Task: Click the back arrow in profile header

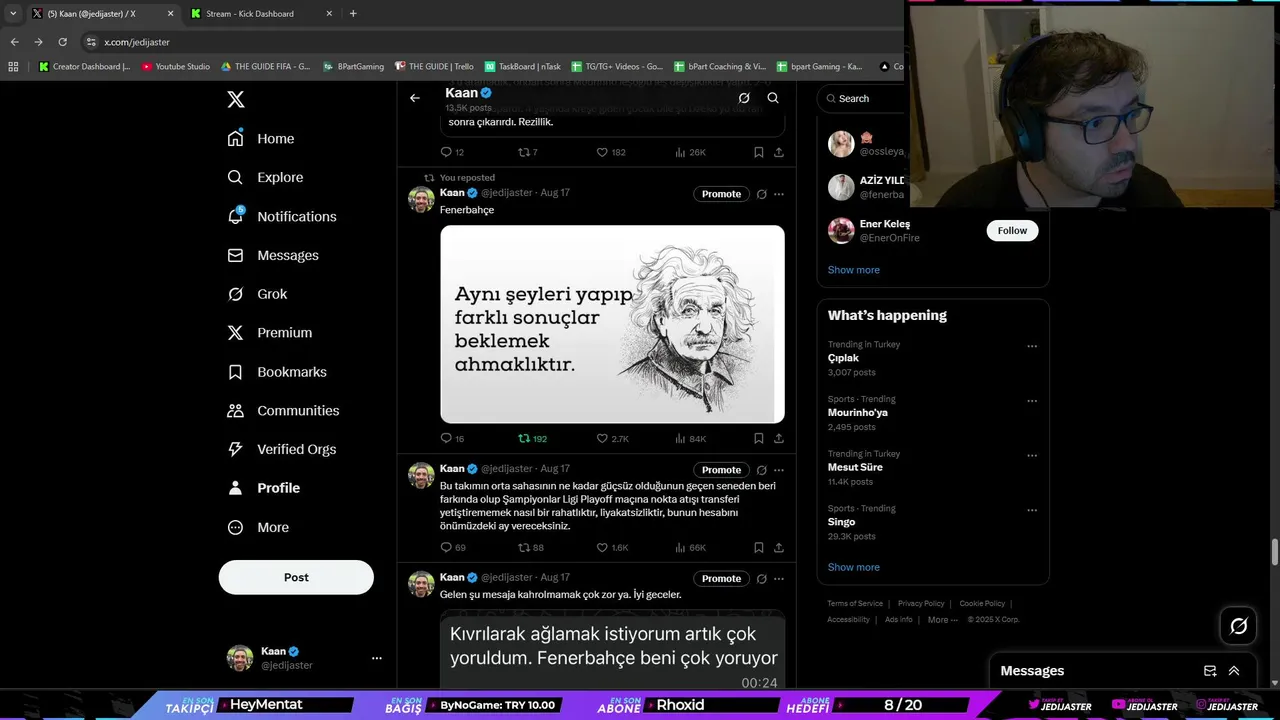Action: coord(415,98)
